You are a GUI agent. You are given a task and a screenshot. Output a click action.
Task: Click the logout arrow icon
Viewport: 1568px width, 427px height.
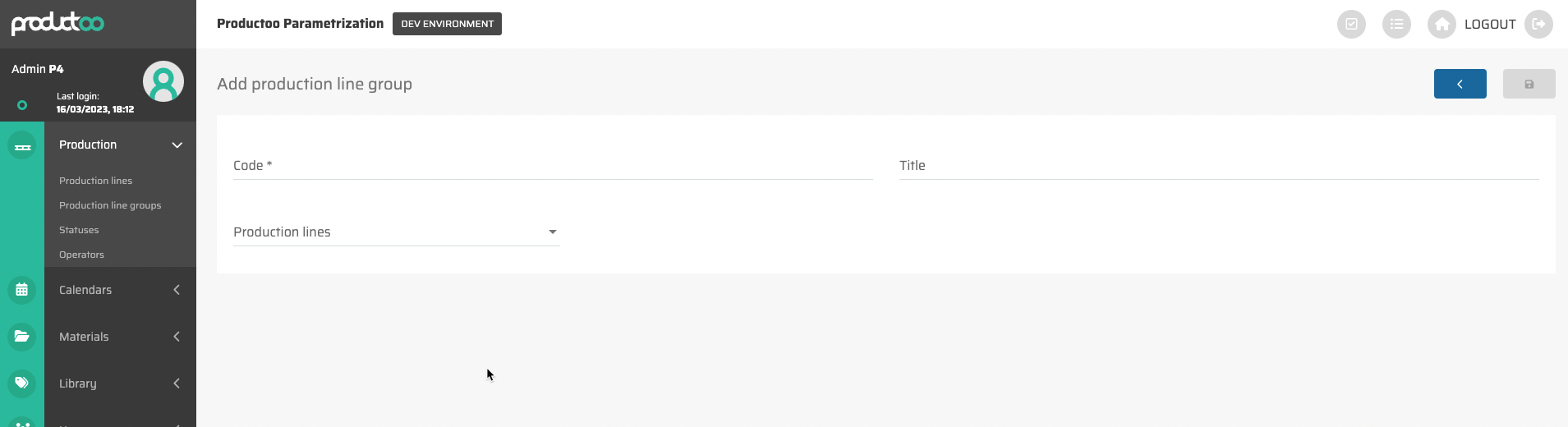1538,25
